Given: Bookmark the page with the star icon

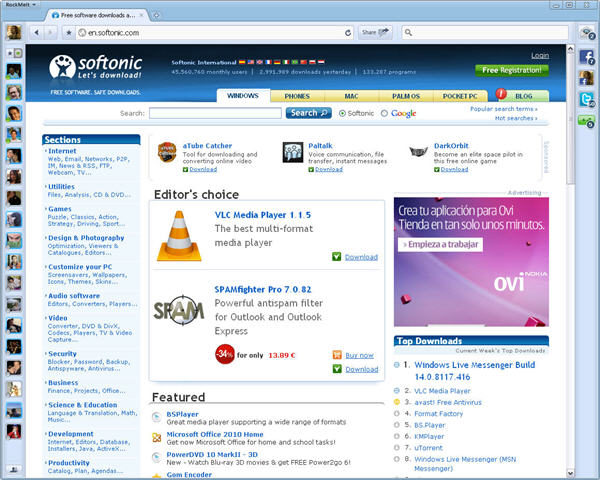Looking at the screenshot, I should (68, 33).
